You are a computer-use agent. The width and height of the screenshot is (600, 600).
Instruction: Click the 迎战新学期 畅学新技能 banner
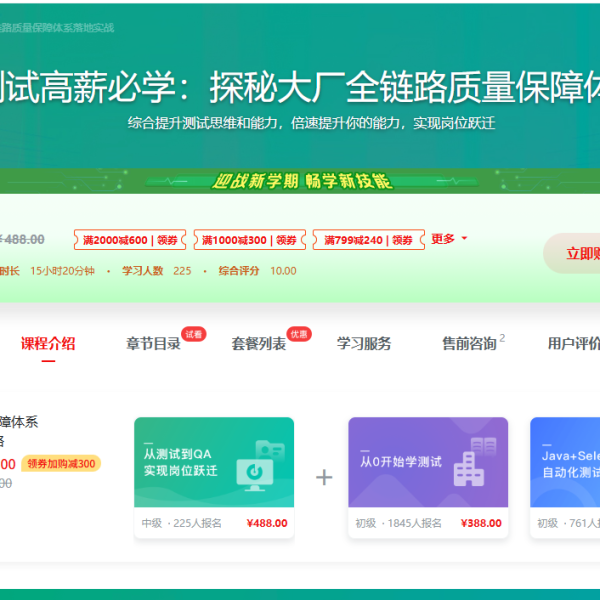(302, 181)
